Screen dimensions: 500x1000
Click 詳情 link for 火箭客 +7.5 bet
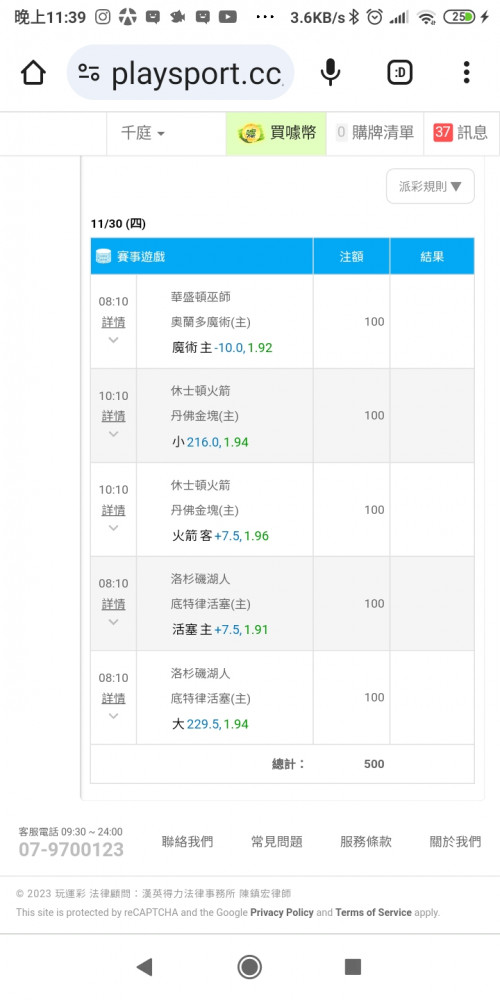[114, 510]
